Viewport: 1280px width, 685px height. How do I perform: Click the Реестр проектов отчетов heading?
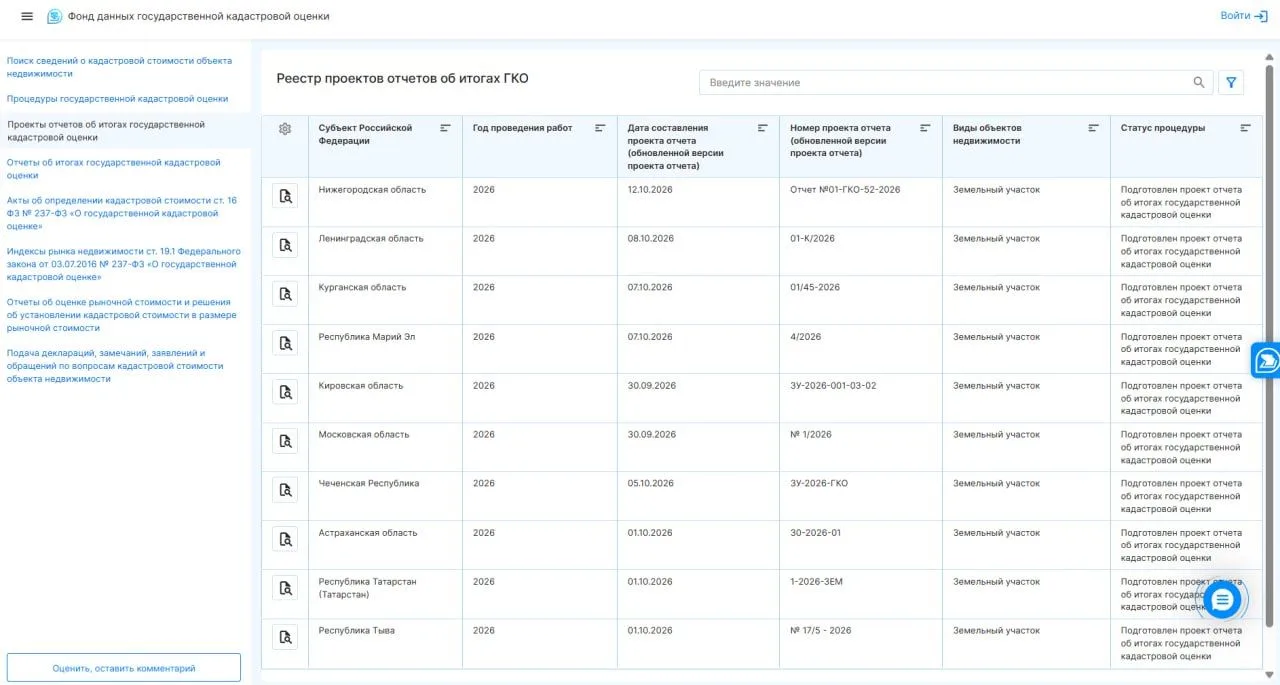pos(402,79)
